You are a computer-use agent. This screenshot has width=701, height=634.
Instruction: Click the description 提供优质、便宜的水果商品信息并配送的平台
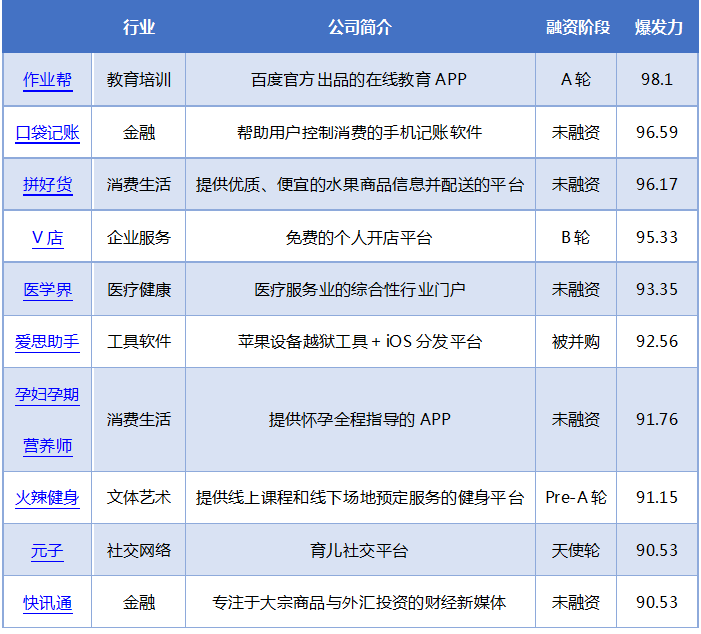(x=360, y=185)
